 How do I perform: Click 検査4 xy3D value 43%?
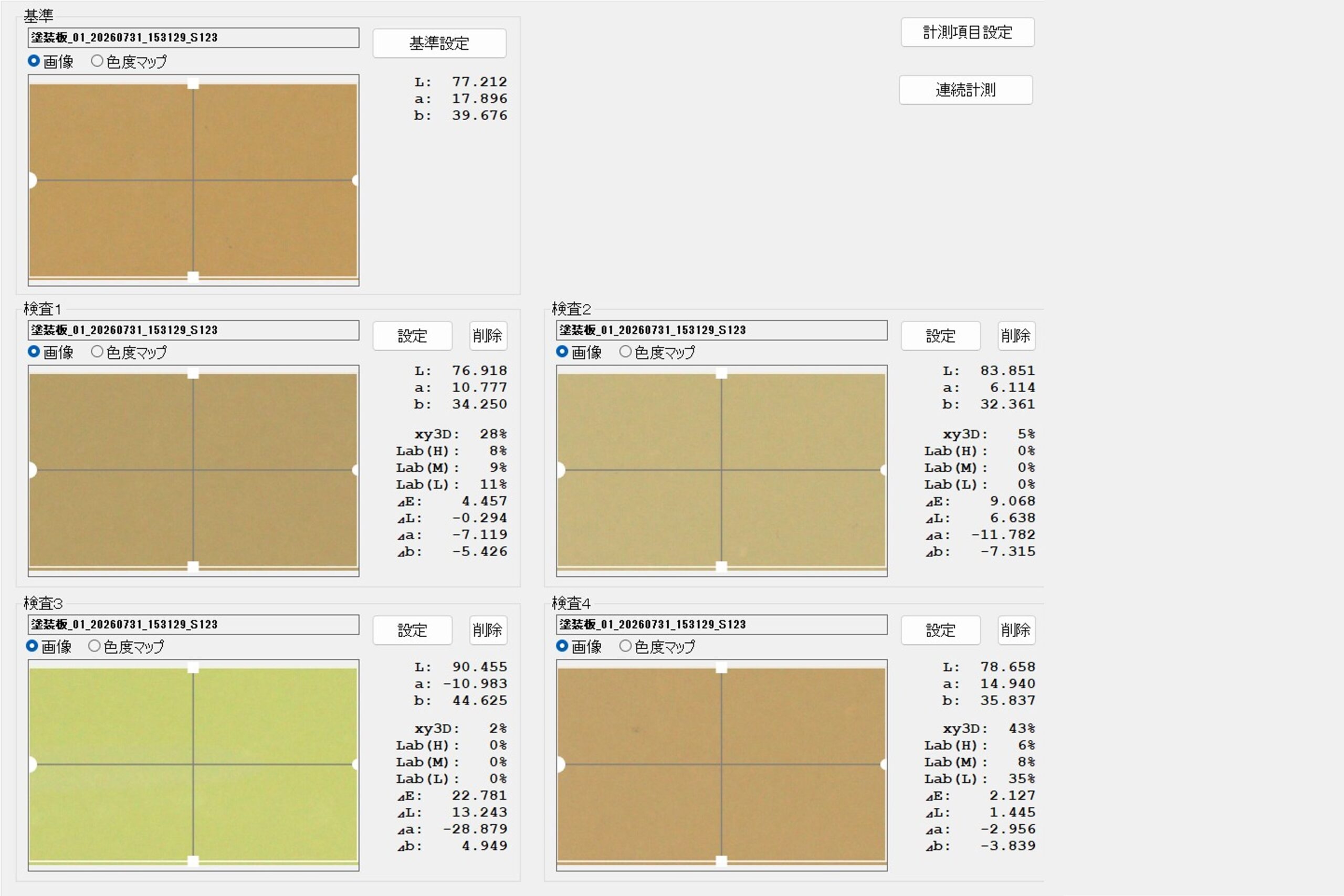(1022, 728)
